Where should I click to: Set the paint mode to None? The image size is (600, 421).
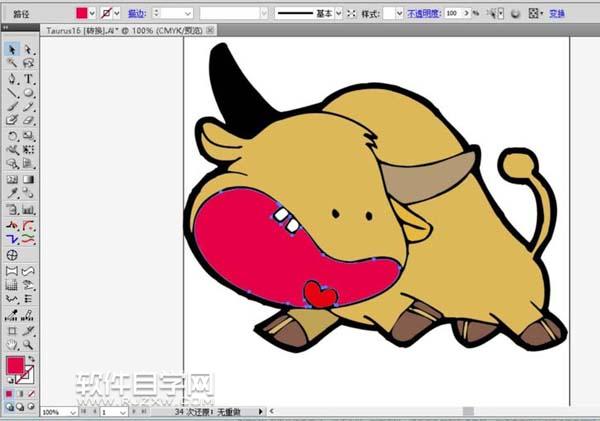(x=33, y=393)
